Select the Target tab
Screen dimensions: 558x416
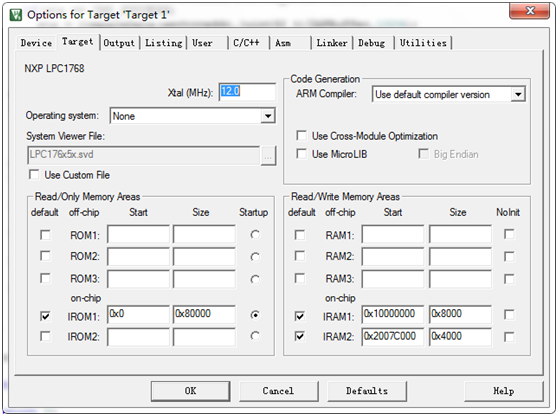tap(78, 42)
